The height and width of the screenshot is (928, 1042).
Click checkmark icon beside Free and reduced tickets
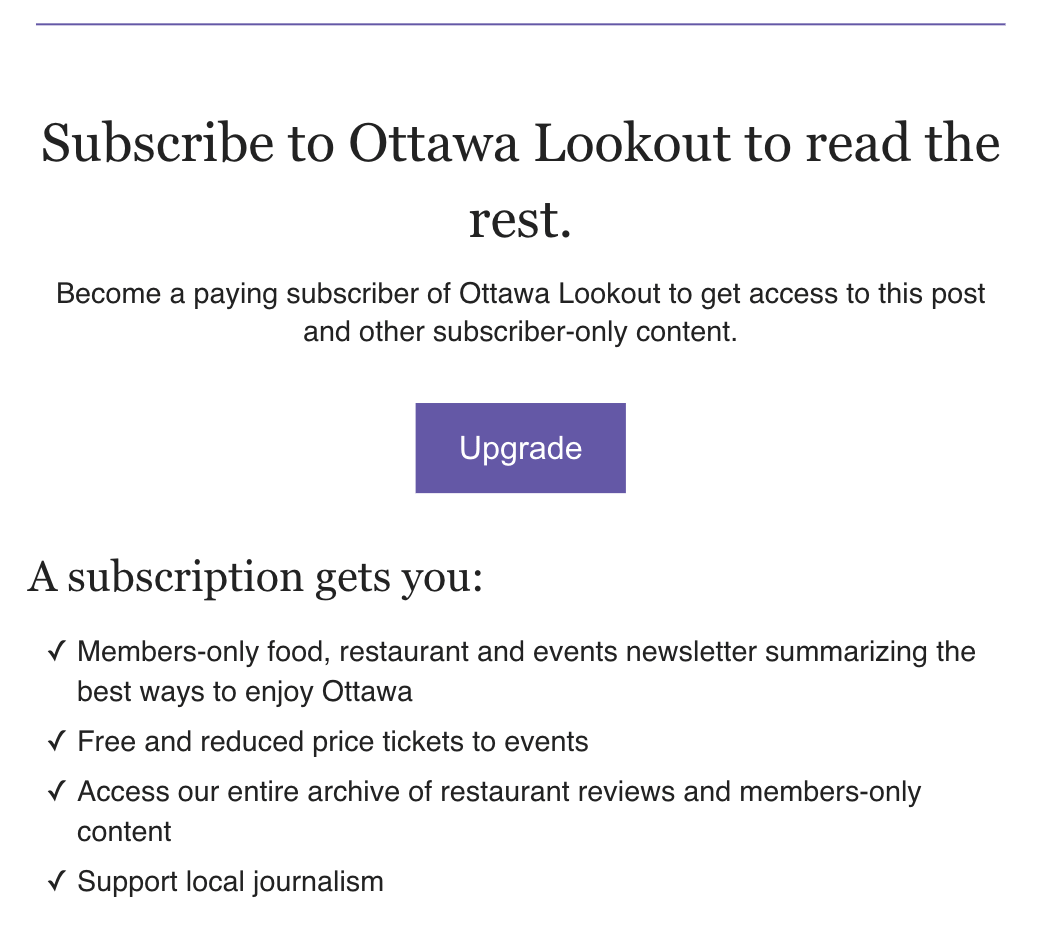[x=57, y=741]
